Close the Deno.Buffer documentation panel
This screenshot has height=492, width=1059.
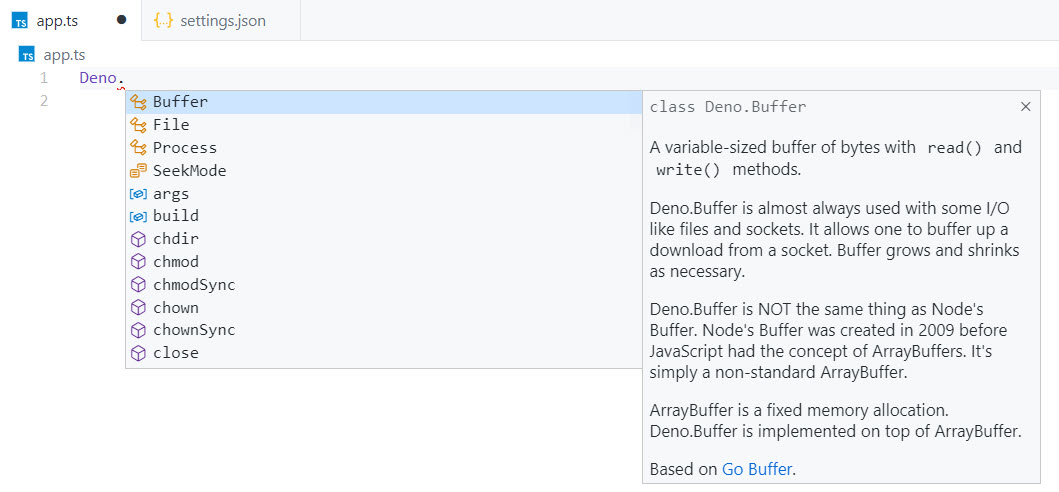[1025, 107]
